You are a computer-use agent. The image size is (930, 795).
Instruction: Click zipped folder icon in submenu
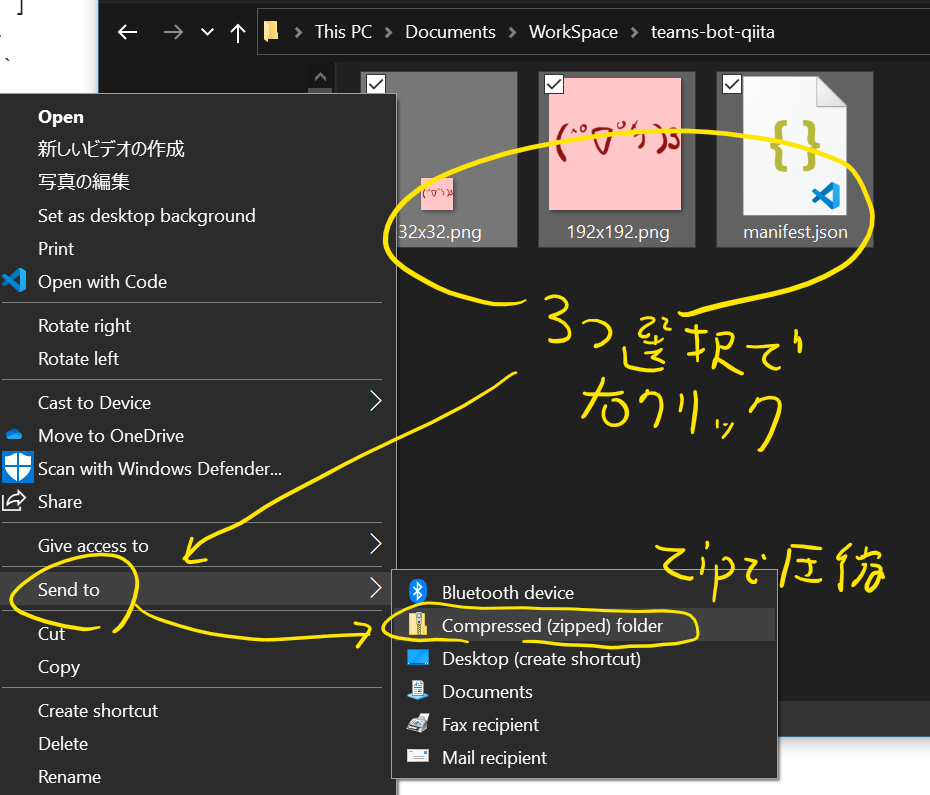tap(418, 624)
